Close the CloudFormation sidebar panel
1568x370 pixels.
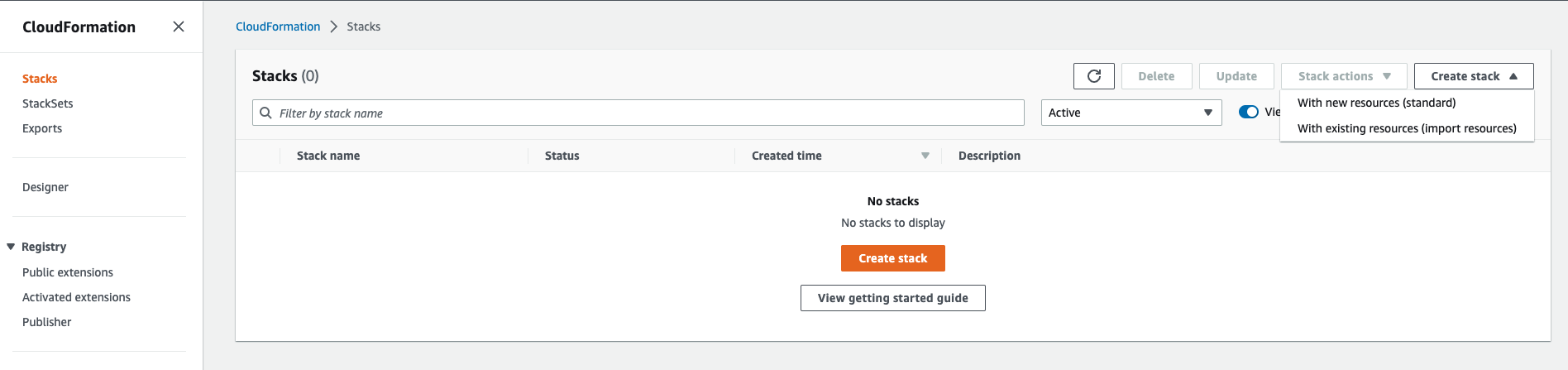click(178, 26)
